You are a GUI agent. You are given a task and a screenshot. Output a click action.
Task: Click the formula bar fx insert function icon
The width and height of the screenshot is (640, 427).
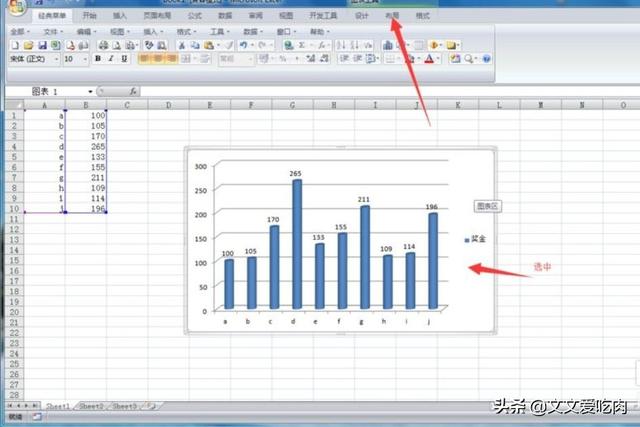[133, 91]
